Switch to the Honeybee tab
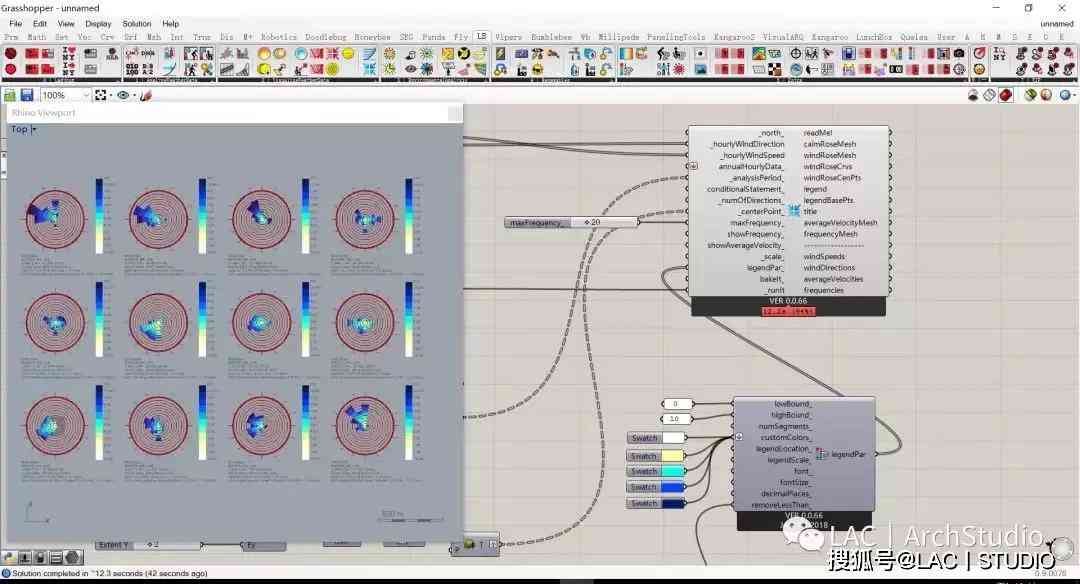 [x=373, y=37]
